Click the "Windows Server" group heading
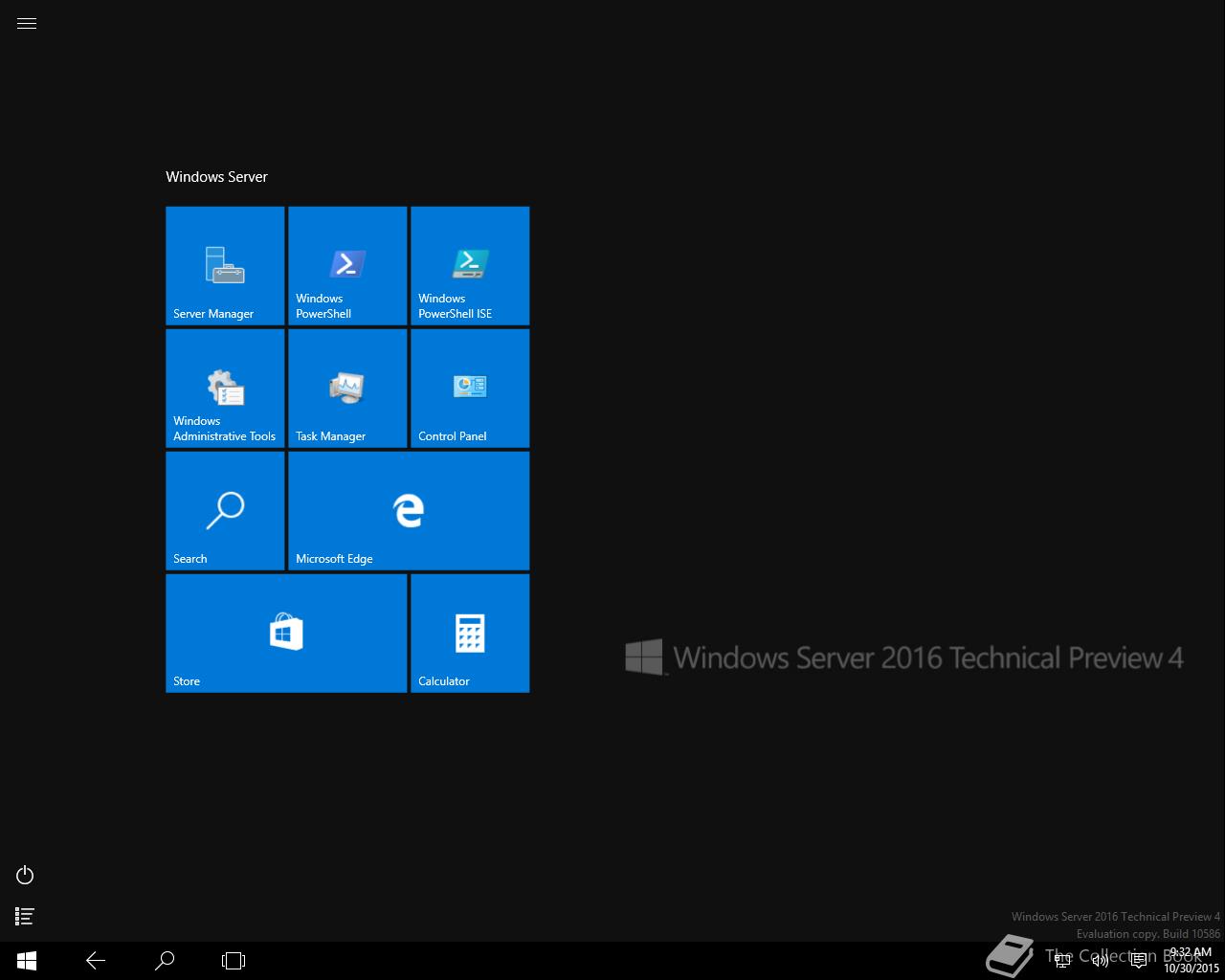This screenshot has width=1225, height=980. [x=216, y=177]
